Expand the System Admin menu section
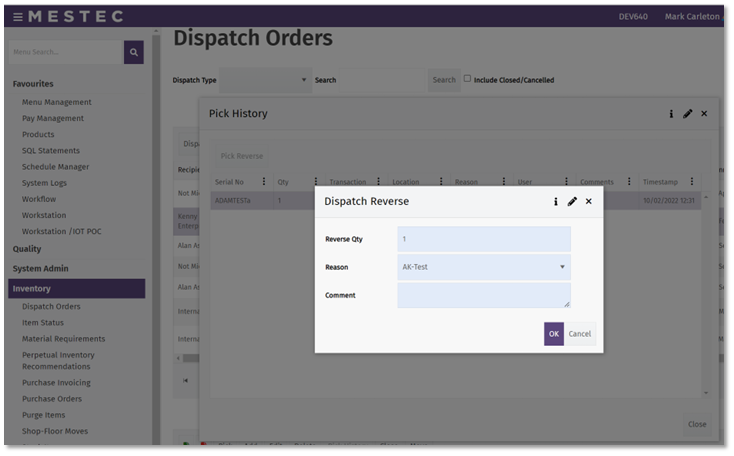The height and width of the screenshot is (456, 734). coord(40,269)
